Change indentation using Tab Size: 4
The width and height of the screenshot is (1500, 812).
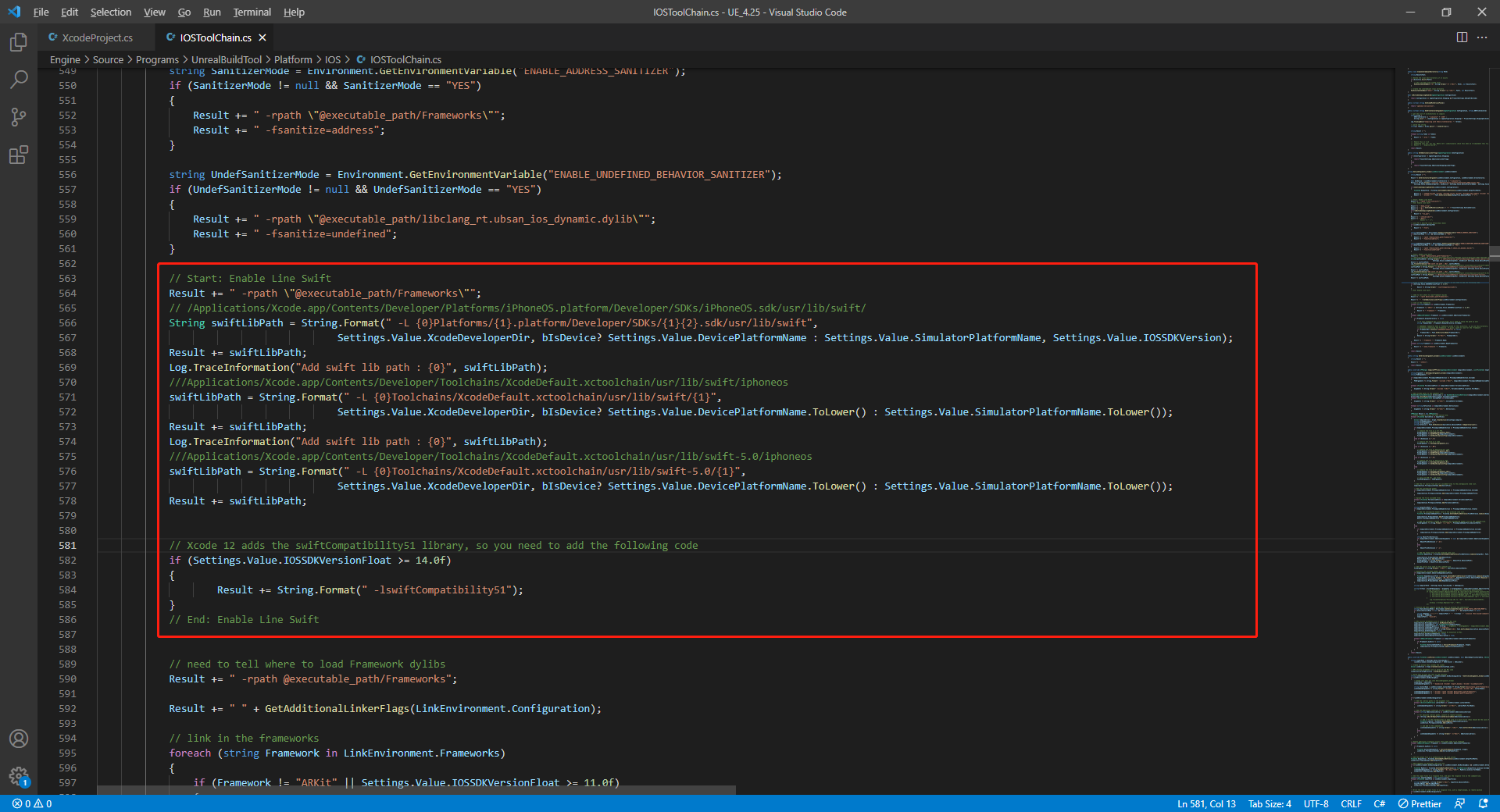1269,803
